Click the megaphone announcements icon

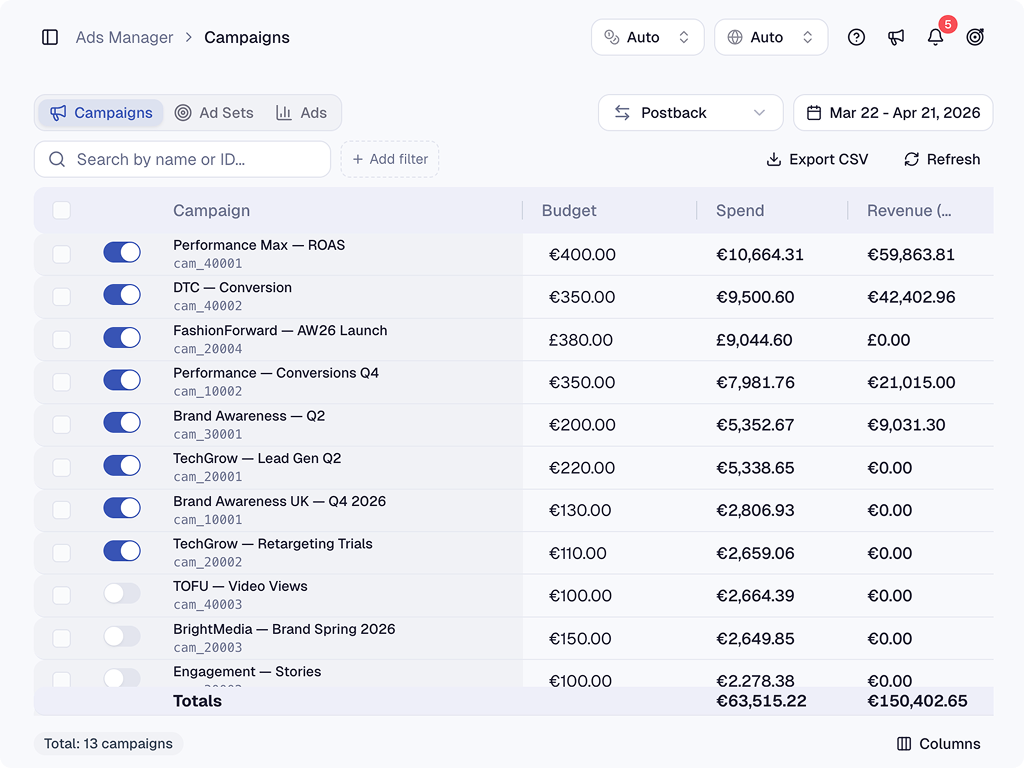[x=896, y=37]
